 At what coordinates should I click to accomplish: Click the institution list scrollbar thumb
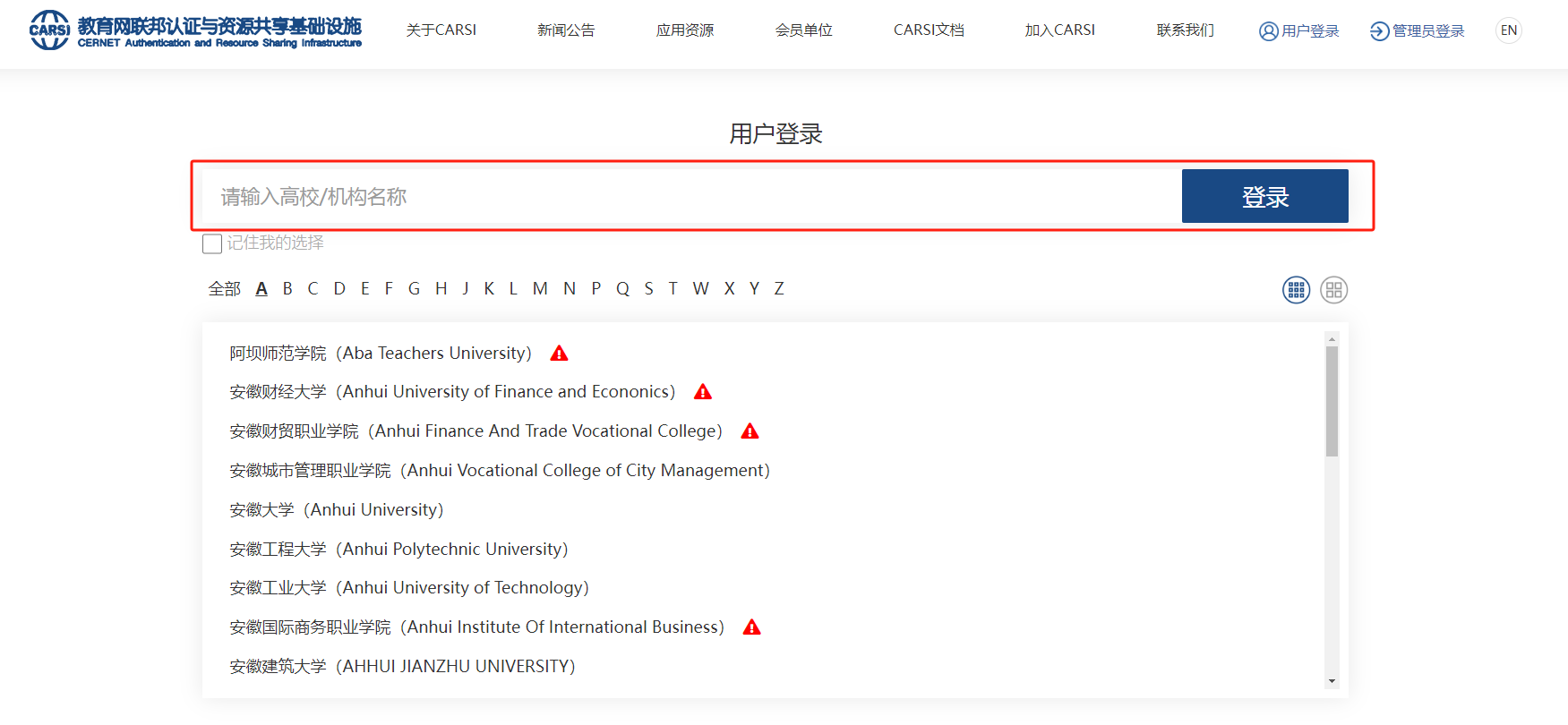tap(1332, 401)
